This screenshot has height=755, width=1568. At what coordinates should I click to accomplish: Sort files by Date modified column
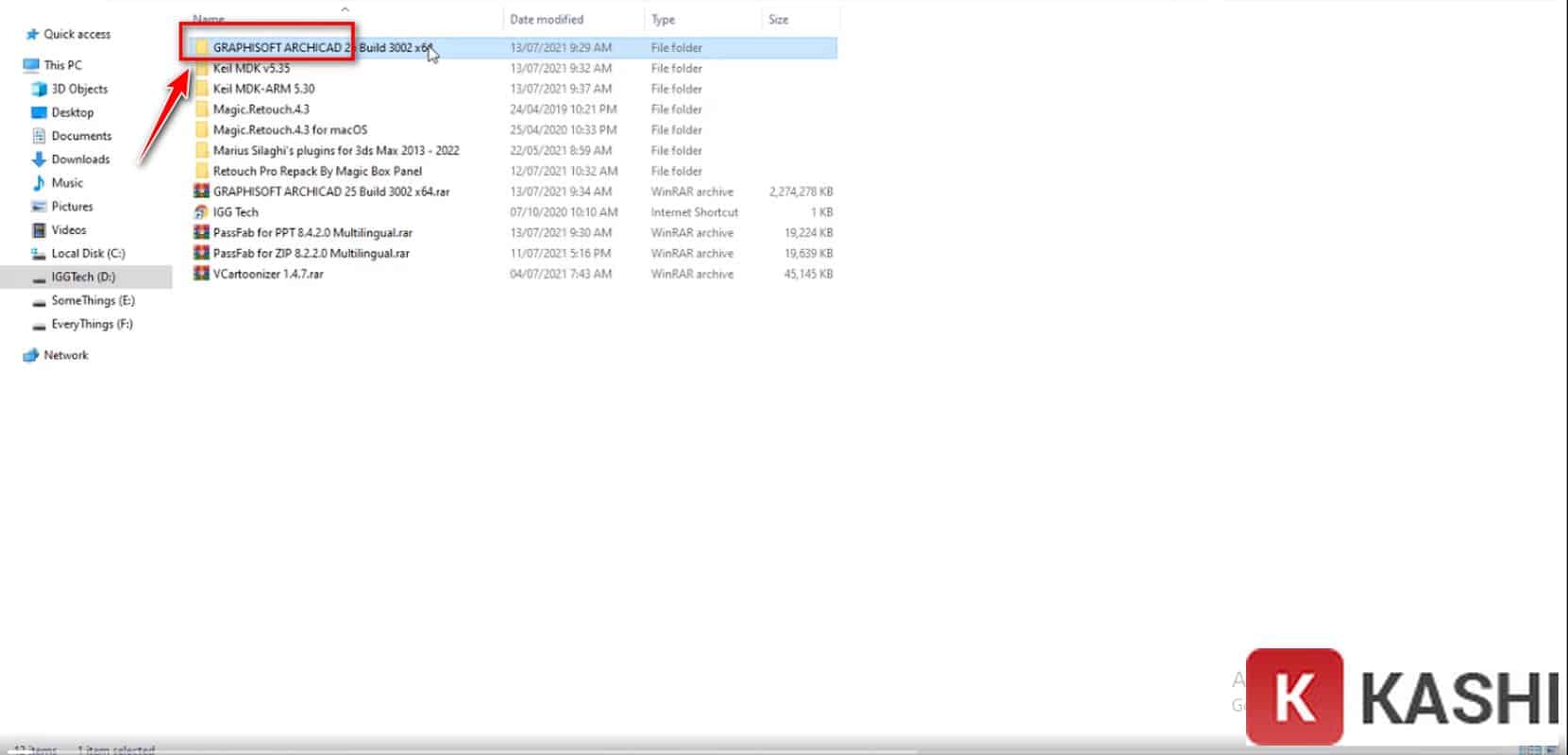tap(547, 20)
